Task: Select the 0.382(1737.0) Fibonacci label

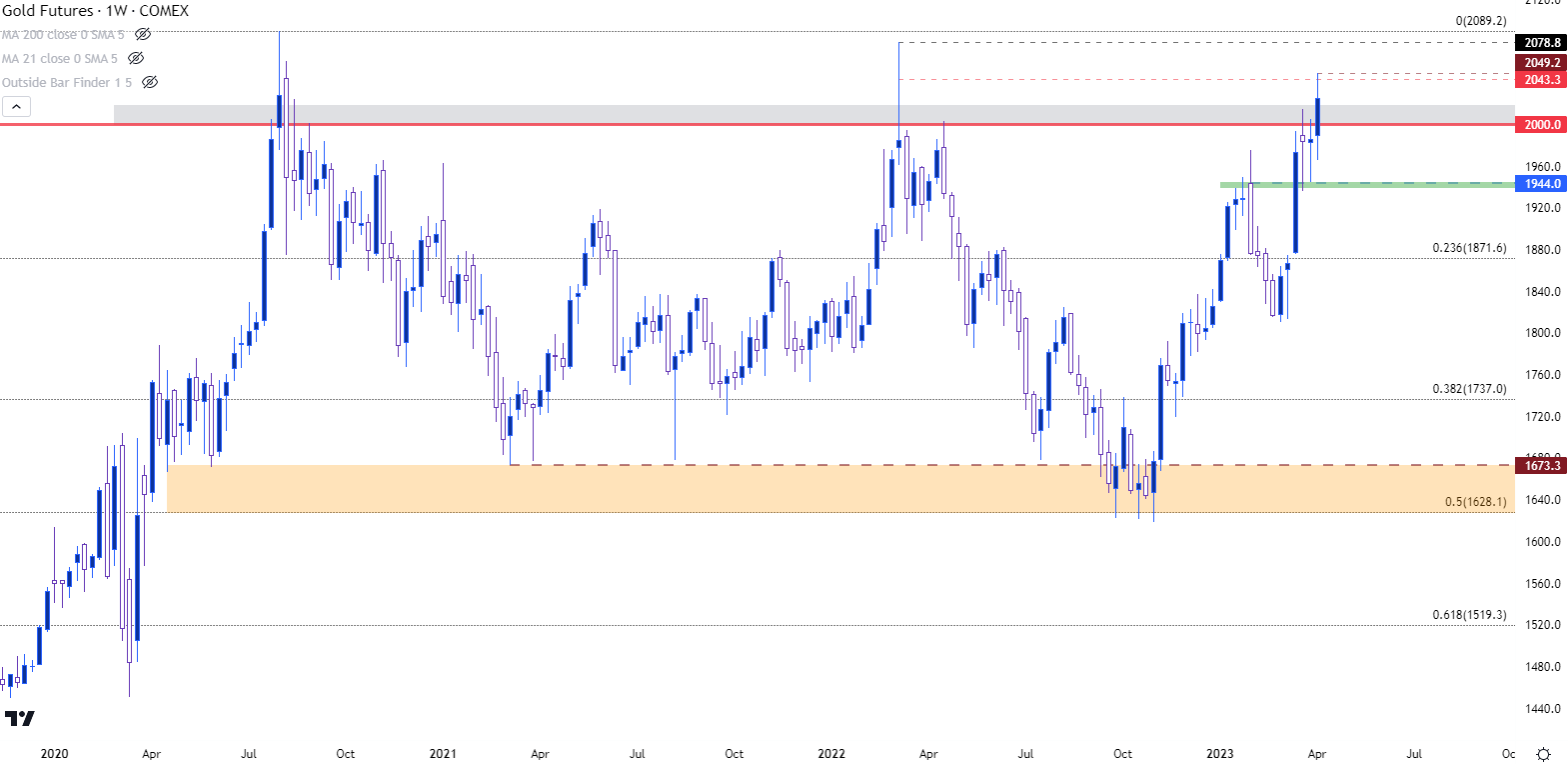Action: [1469, 388]
